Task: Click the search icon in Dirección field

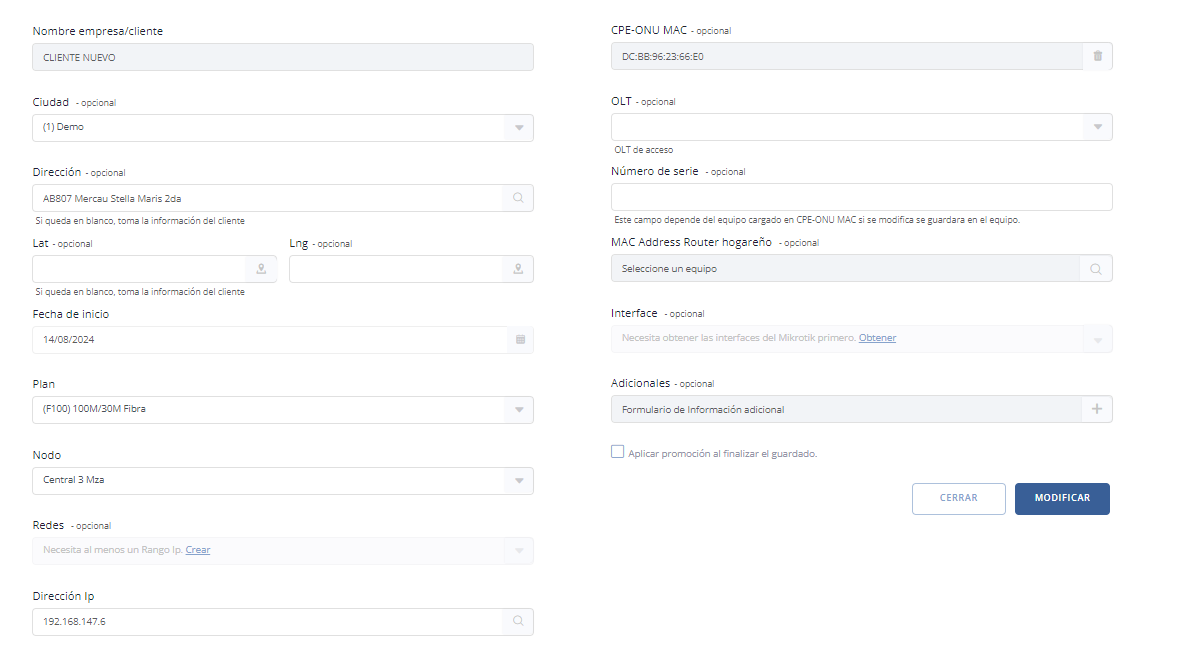Action: tap(518, 198)
